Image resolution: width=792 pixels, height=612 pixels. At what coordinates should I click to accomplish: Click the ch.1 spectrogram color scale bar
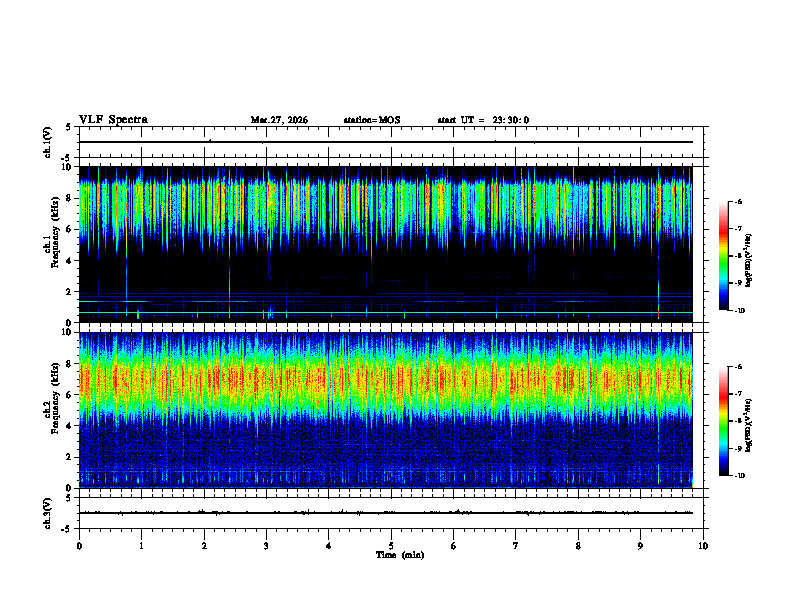(723, 256)
